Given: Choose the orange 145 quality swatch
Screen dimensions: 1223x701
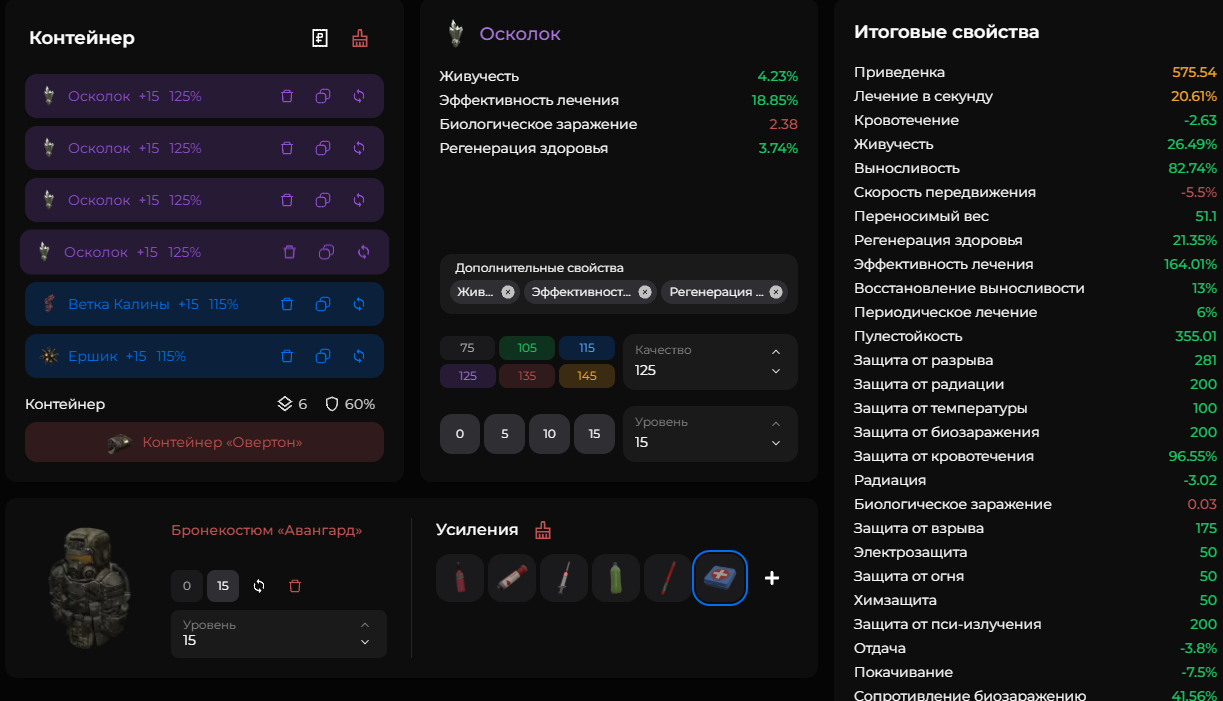Looking at the screenshot, I should (x=587, y=376).
